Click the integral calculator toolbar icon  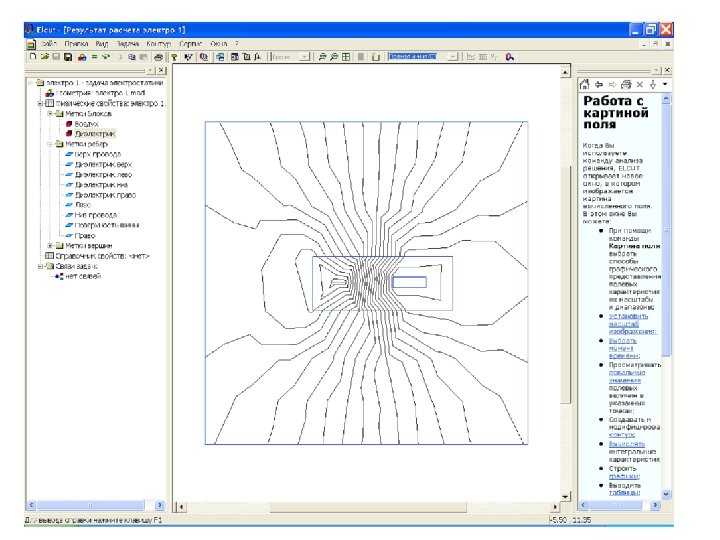click(x=258, y=57)
